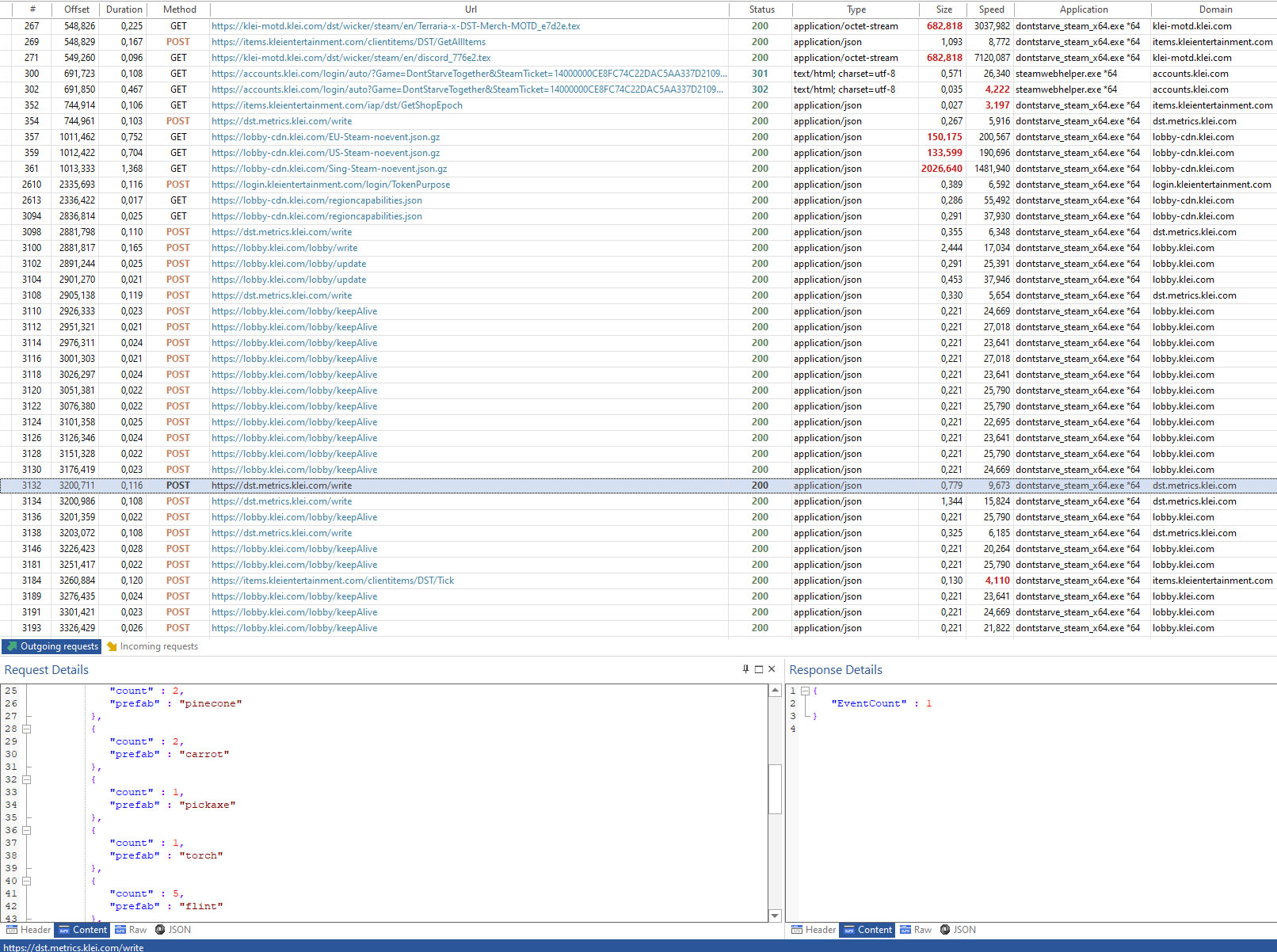The width and height of the screenshot is (1277, 952).
Task: Click the response panel Raw icon
Action: (x=905, y=930)
